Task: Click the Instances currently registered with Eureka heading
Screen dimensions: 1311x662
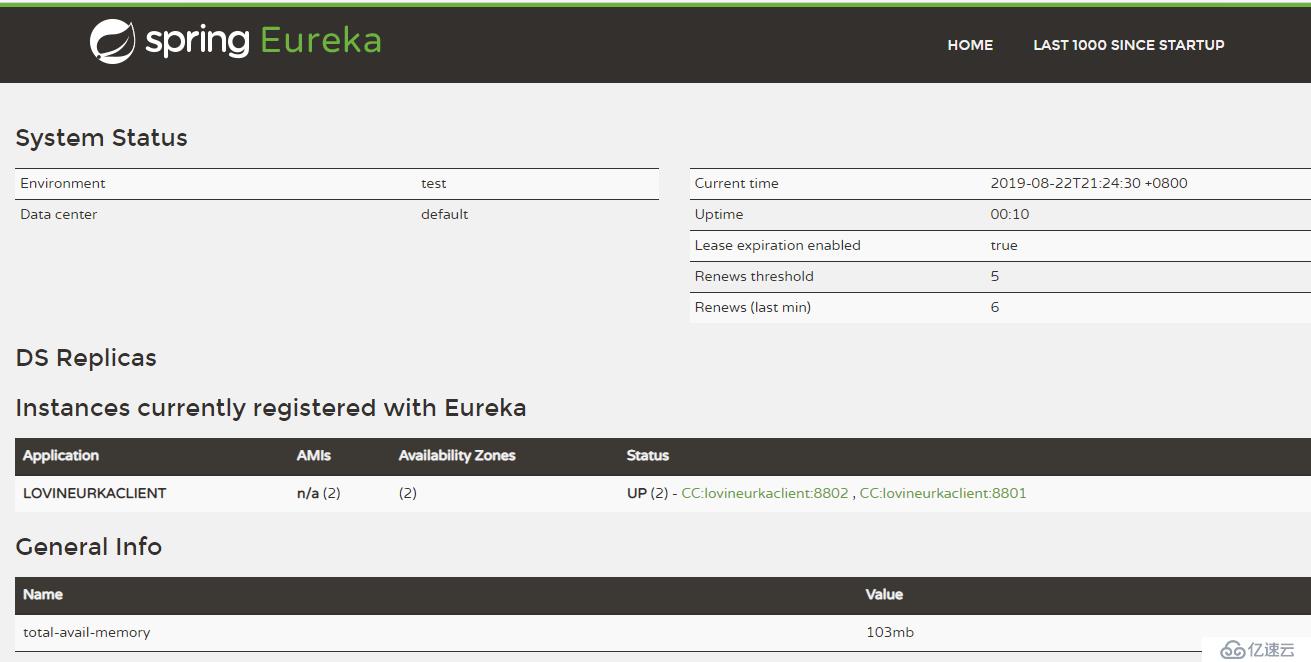Action: point(271,408)
